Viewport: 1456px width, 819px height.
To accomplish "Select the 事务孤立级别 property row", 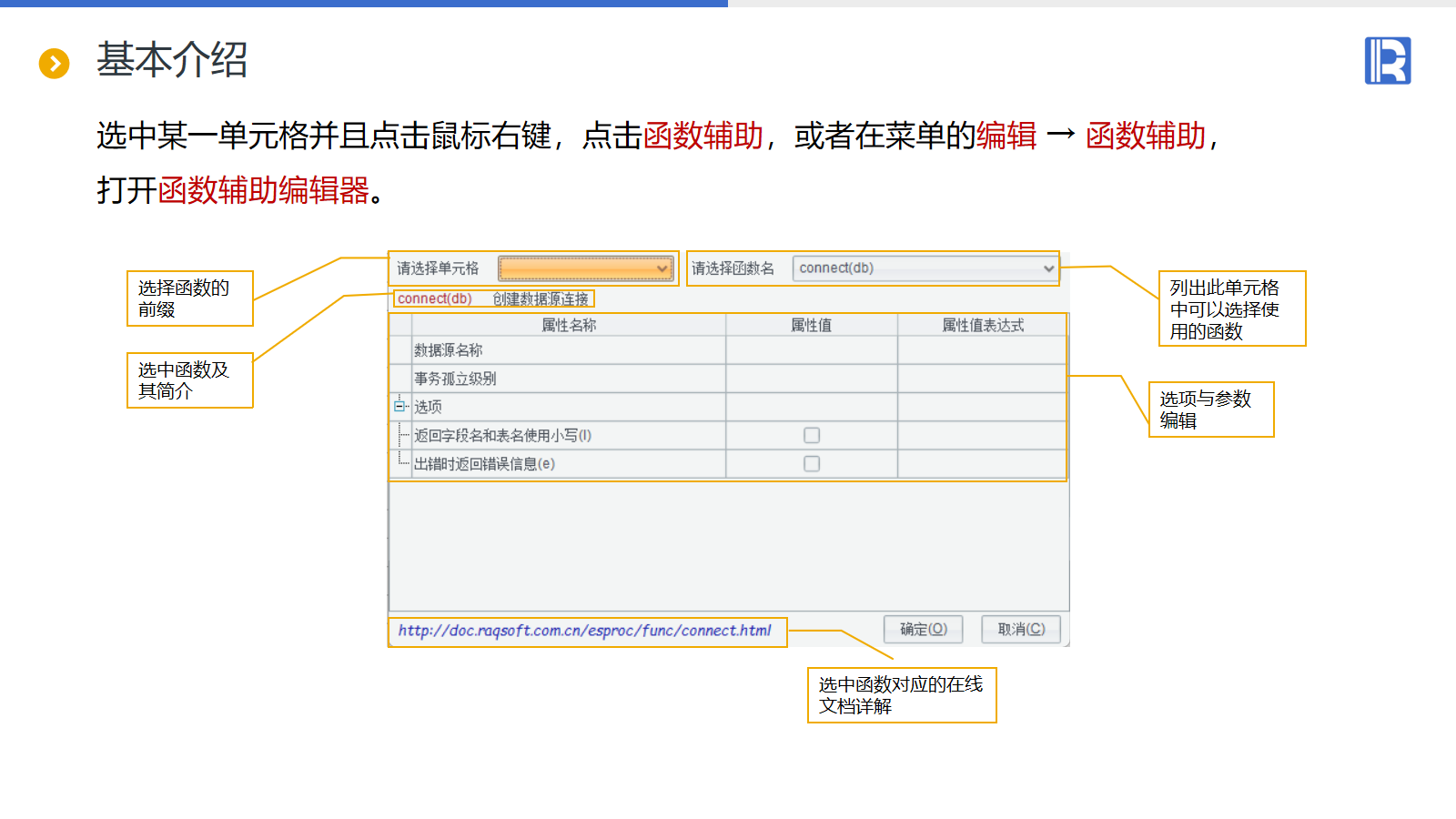I will [455, 379].
